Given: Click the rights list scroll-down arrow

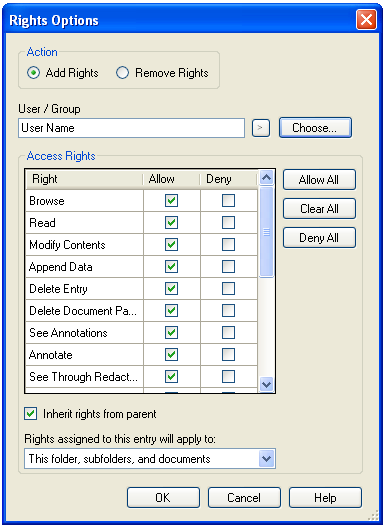Looking at the screenshot, I should pos(266,384).
